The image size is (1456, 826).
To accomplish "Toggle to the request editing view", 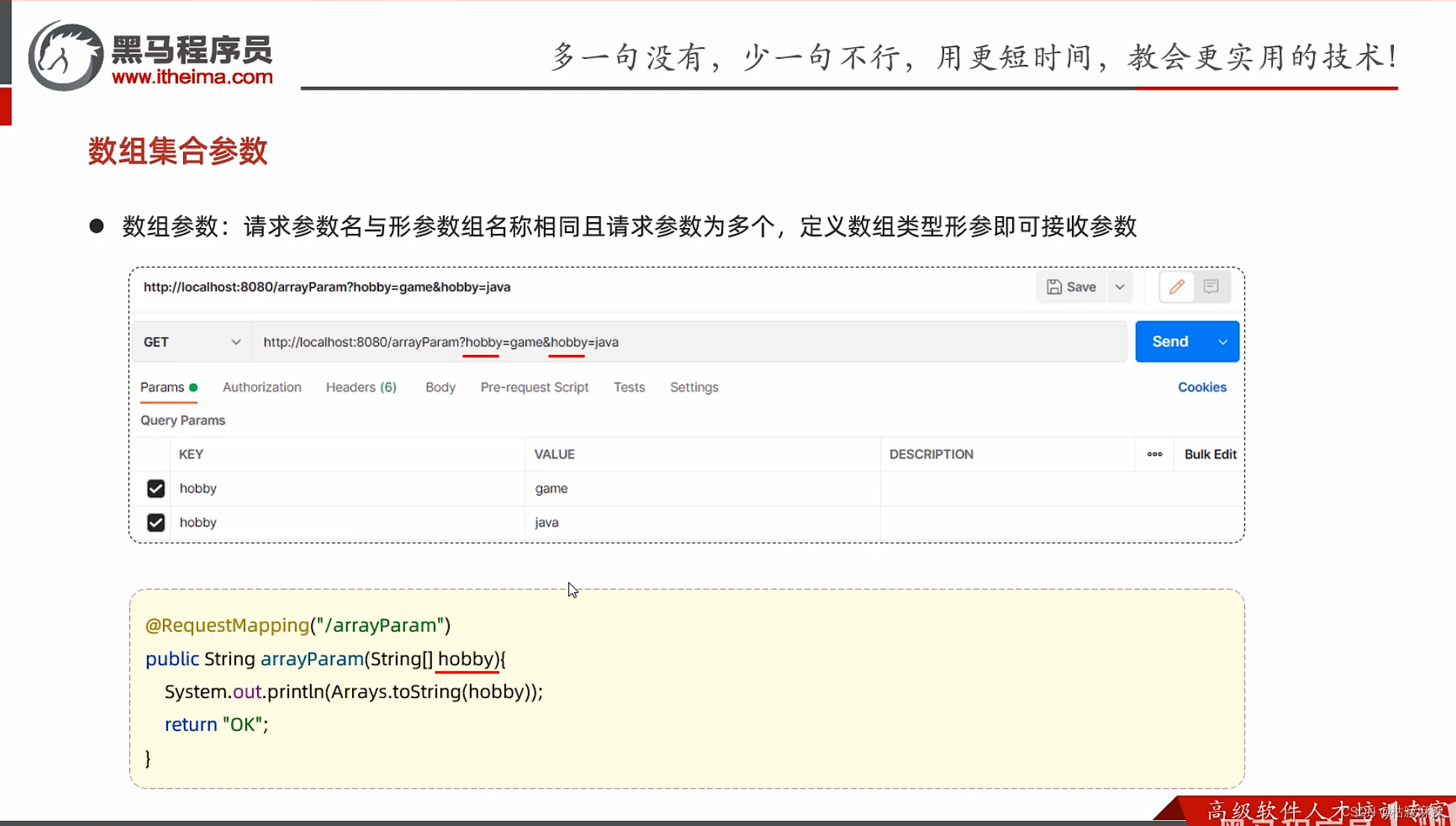I will click(x=1176, y=286).
